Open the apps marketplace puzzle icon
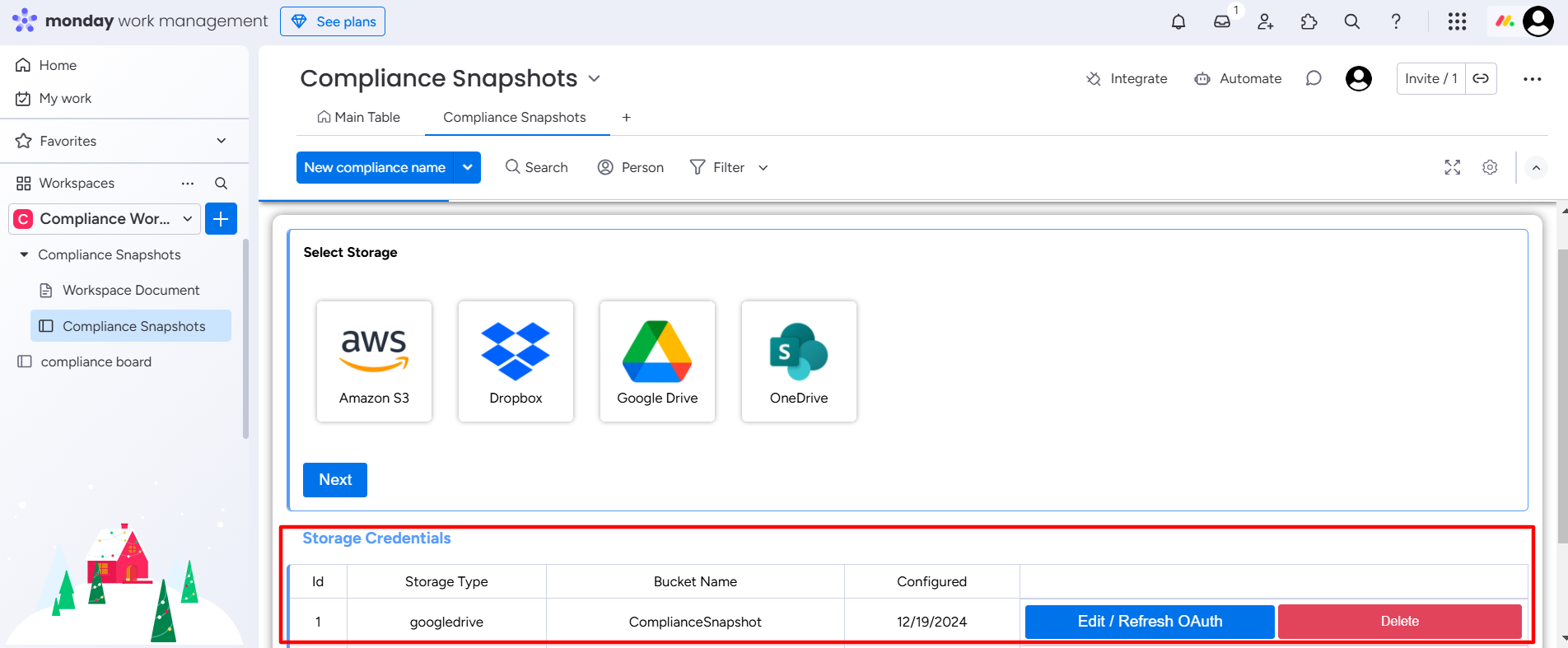This screenshot has width=1568, height=648. pos(1309,21)
